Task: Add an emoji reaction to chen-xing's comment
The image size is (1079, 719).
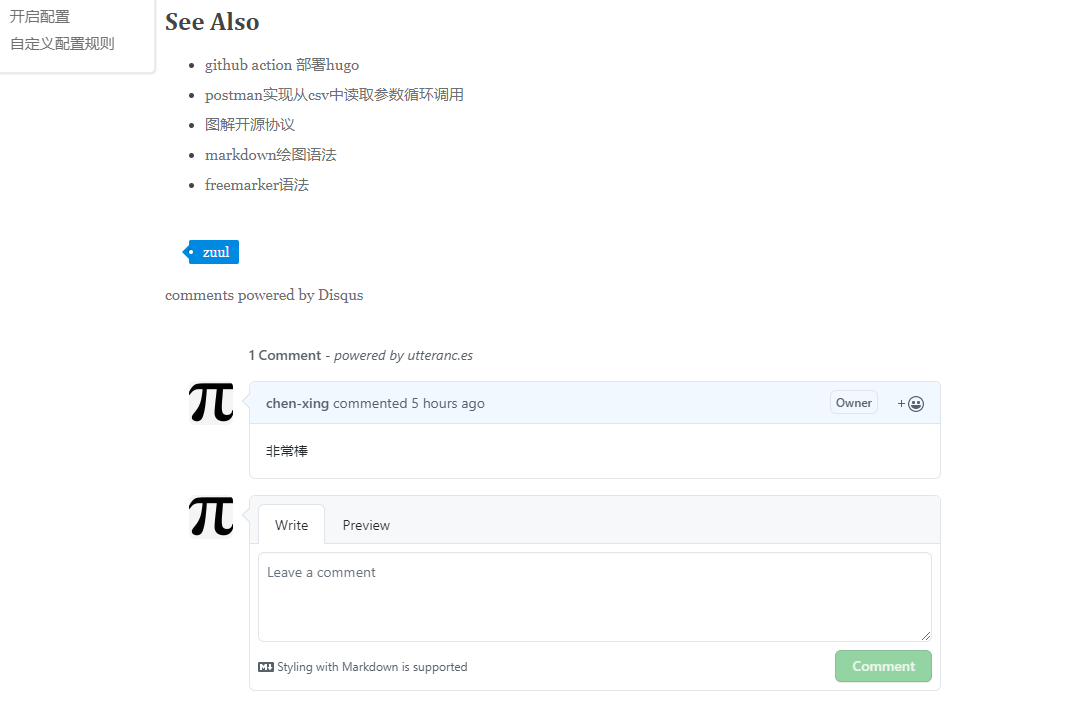Action: (910, 404)
